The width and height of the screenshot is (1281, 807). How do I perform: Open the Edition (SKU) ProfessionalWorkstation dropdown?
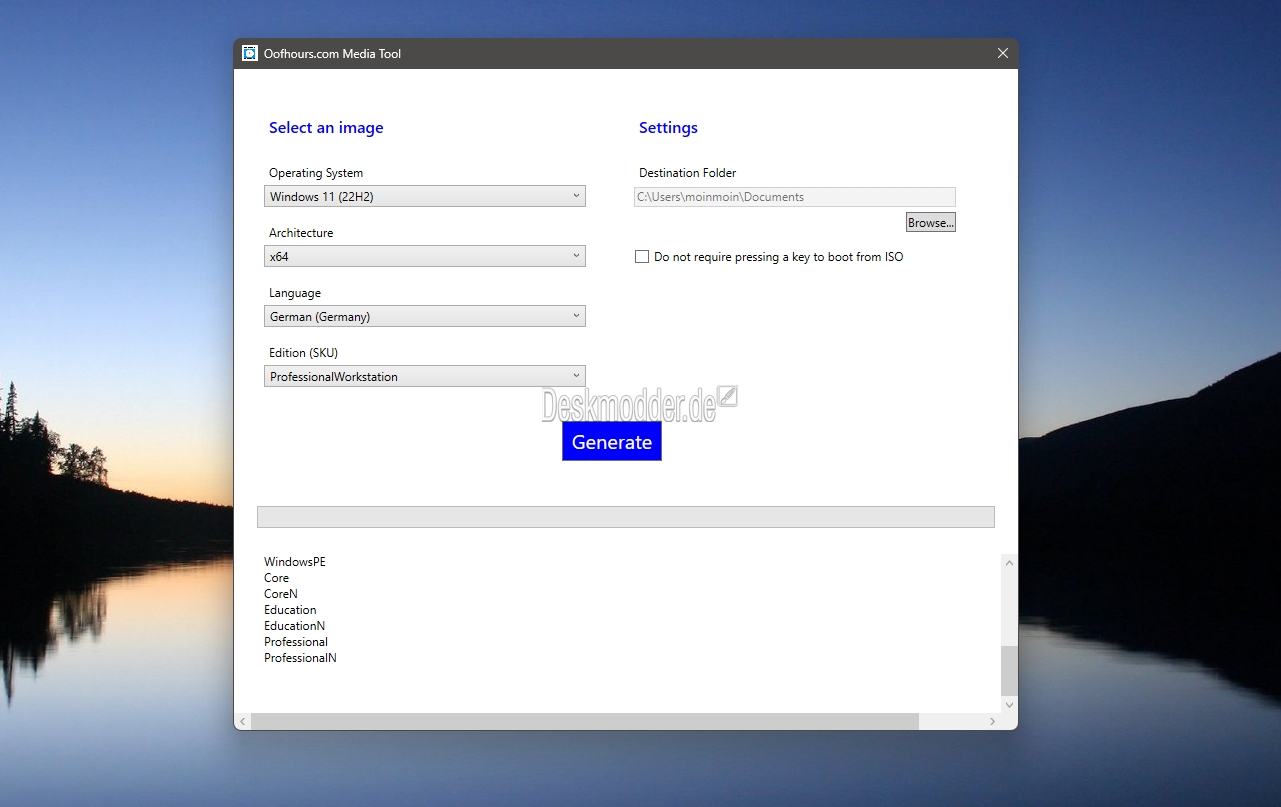[425, 376]
